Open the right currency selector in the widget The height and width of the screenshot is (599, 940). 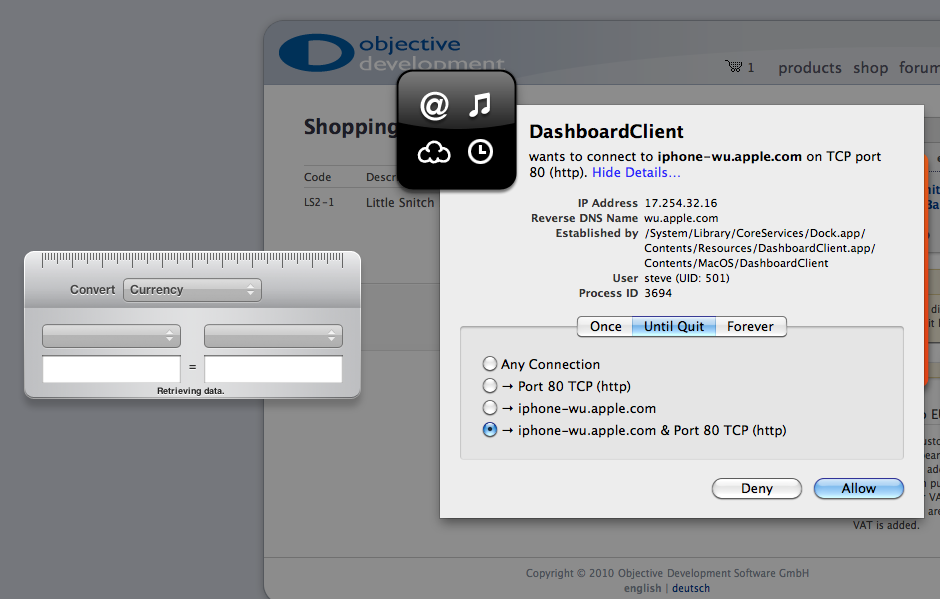point(273,336)
